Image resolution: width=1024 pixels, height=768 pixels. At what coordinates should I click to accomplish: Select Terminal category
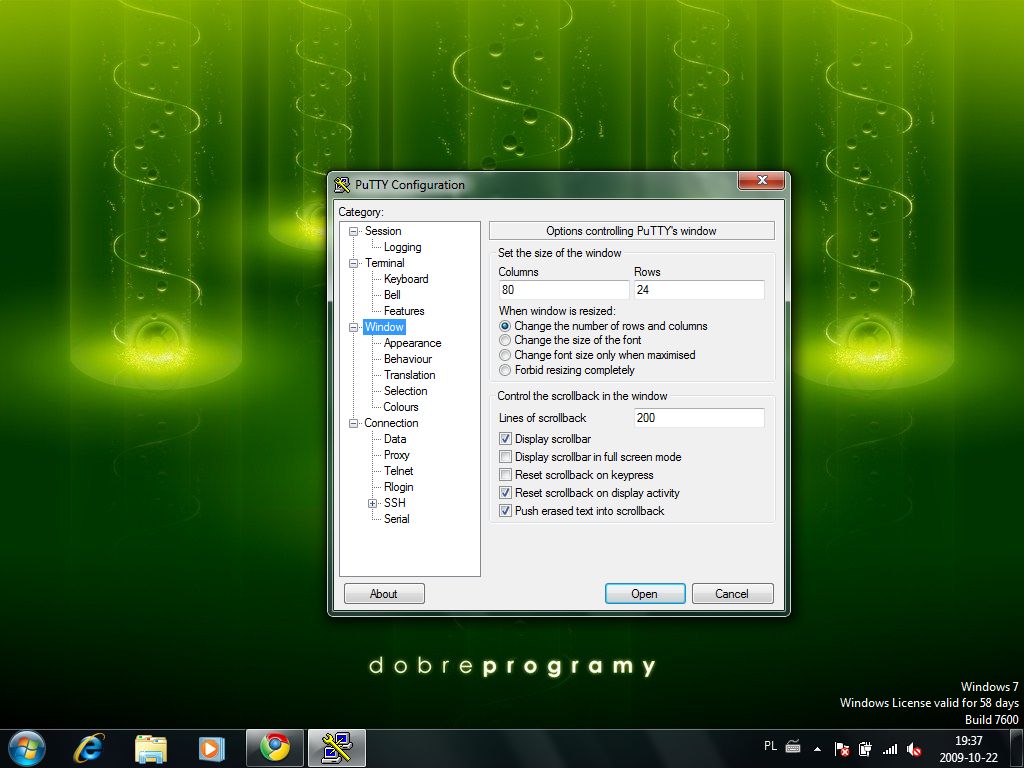pyautogui.click(x=384, y=263)
